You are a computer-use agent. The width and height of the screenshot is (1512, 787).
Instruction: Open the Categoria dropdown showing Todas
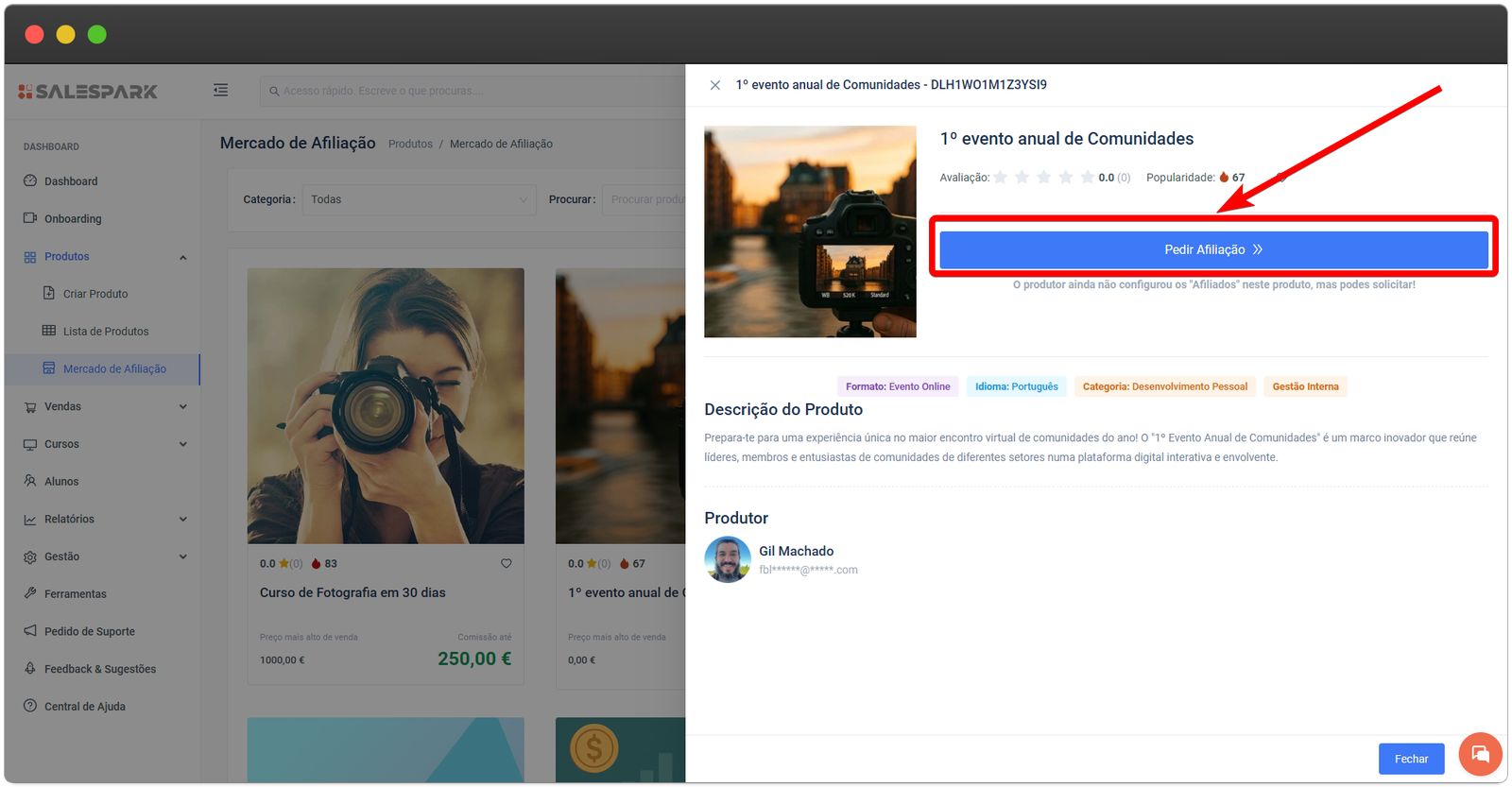click(x=419, y=199)
